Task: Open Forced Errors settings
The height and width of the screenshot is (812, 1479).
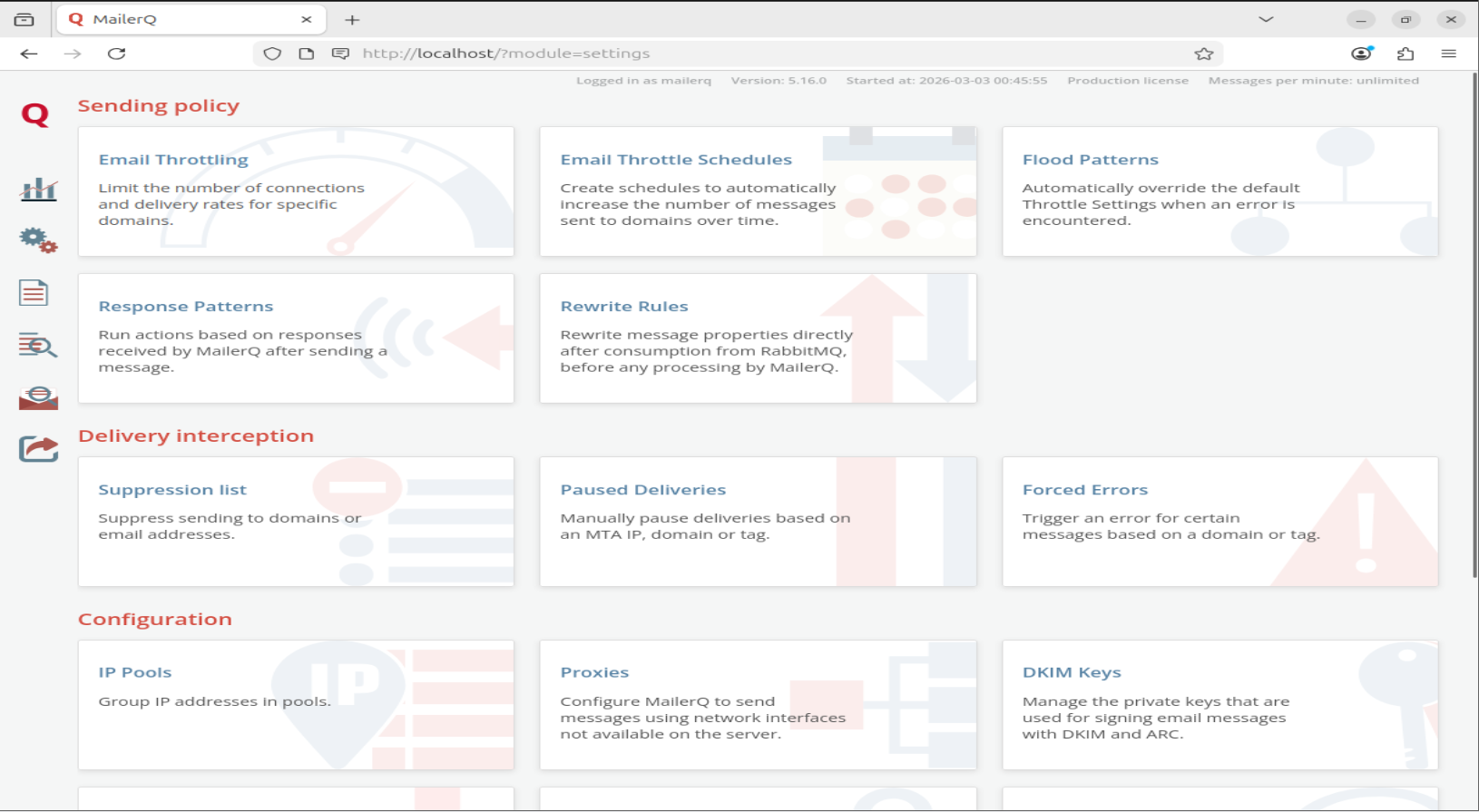Action: pos(1220,522)
